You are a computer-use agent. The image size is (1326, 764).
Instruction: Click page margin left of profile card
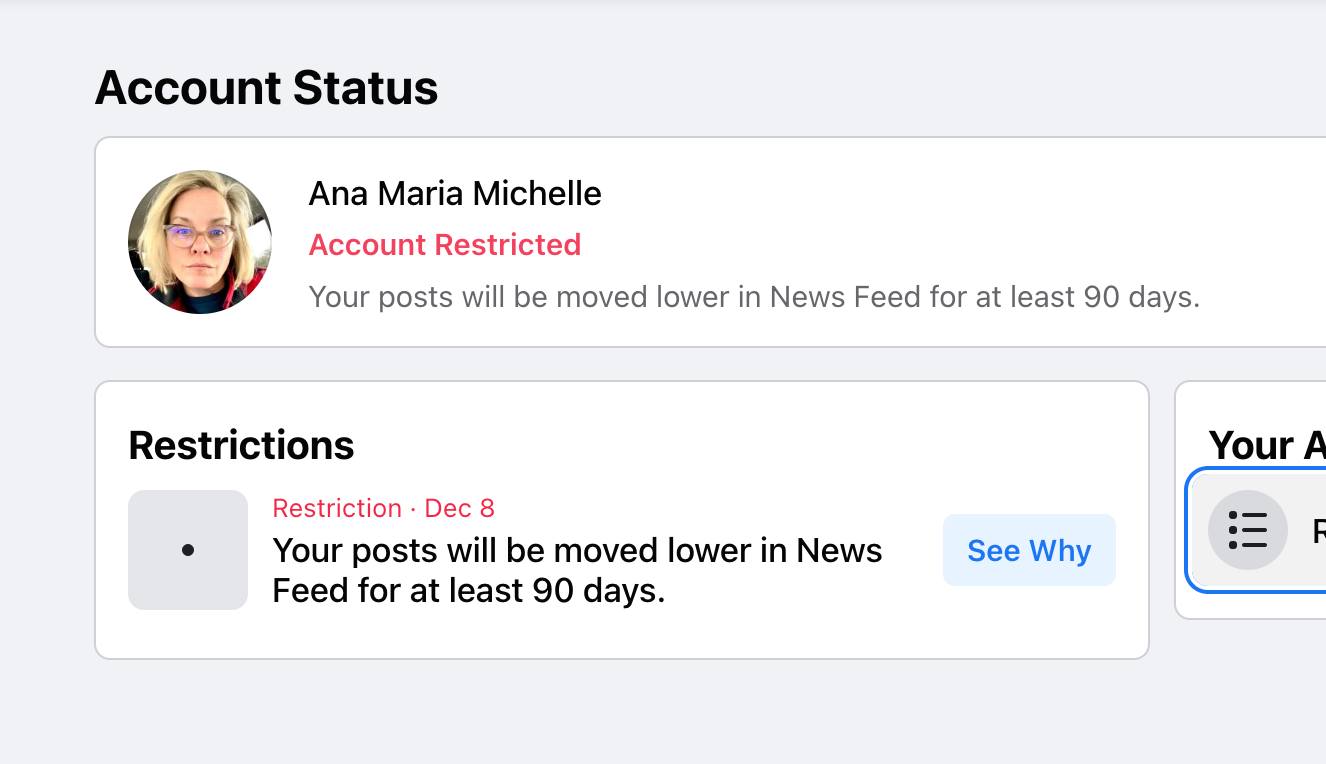tap(46, 242)
